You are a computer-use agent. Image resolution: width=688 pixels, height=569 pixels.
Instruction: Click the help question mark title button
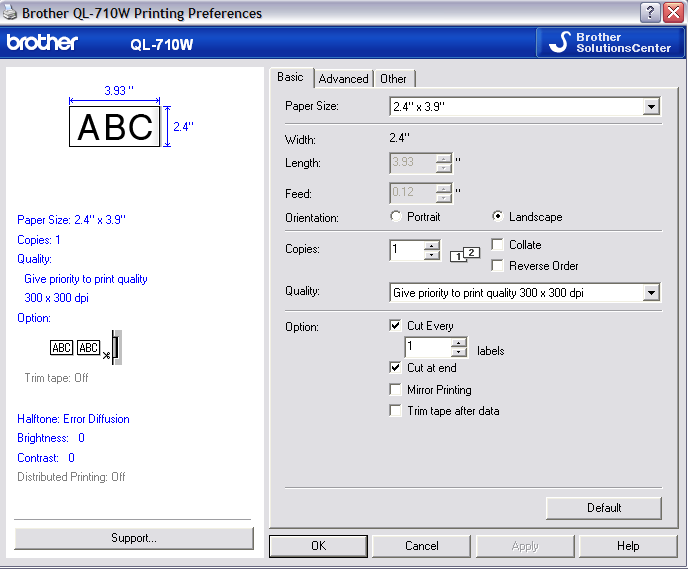[650, 12]
